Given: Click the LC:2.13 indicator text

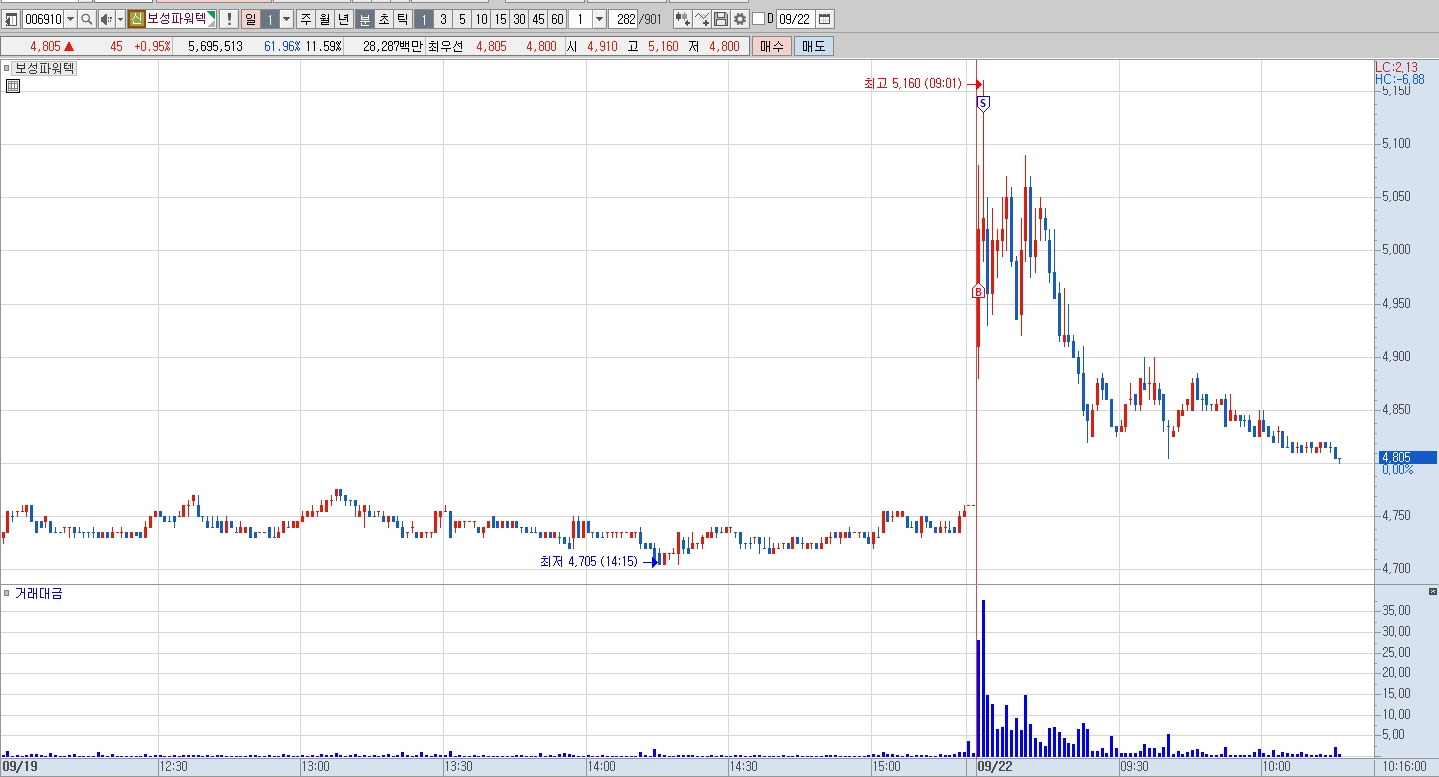Looking at the screenshot, I should (x=1395, y=67).
